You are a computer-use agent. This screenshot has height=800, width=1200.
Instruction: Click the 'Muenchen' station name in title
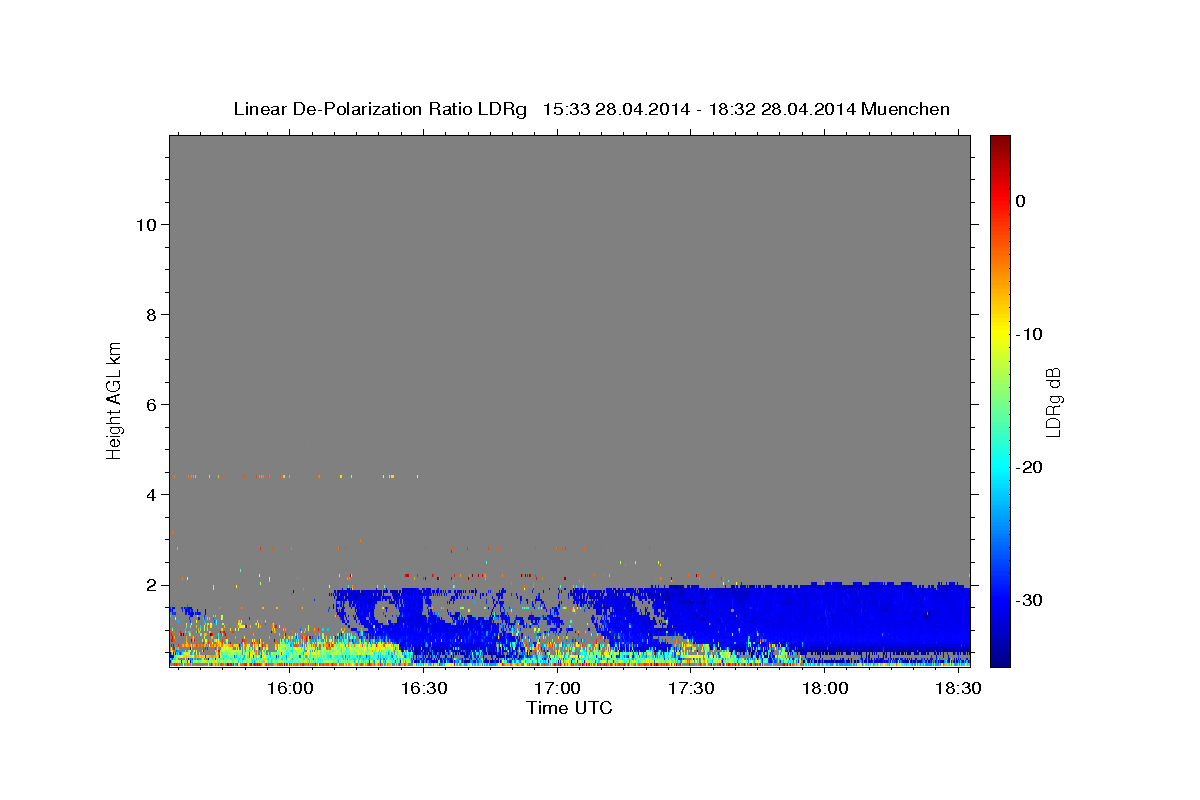pos(906,109)
